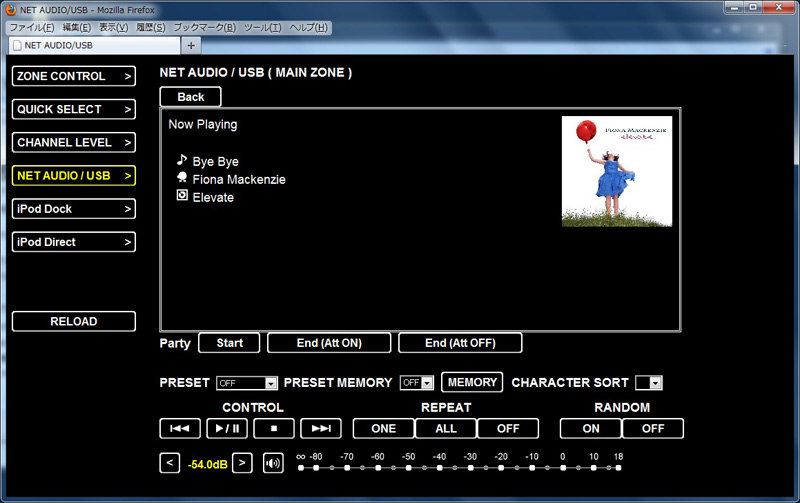Increase volume with the right arrow
This screenshot has height=503, width=800.
(242, 463)
